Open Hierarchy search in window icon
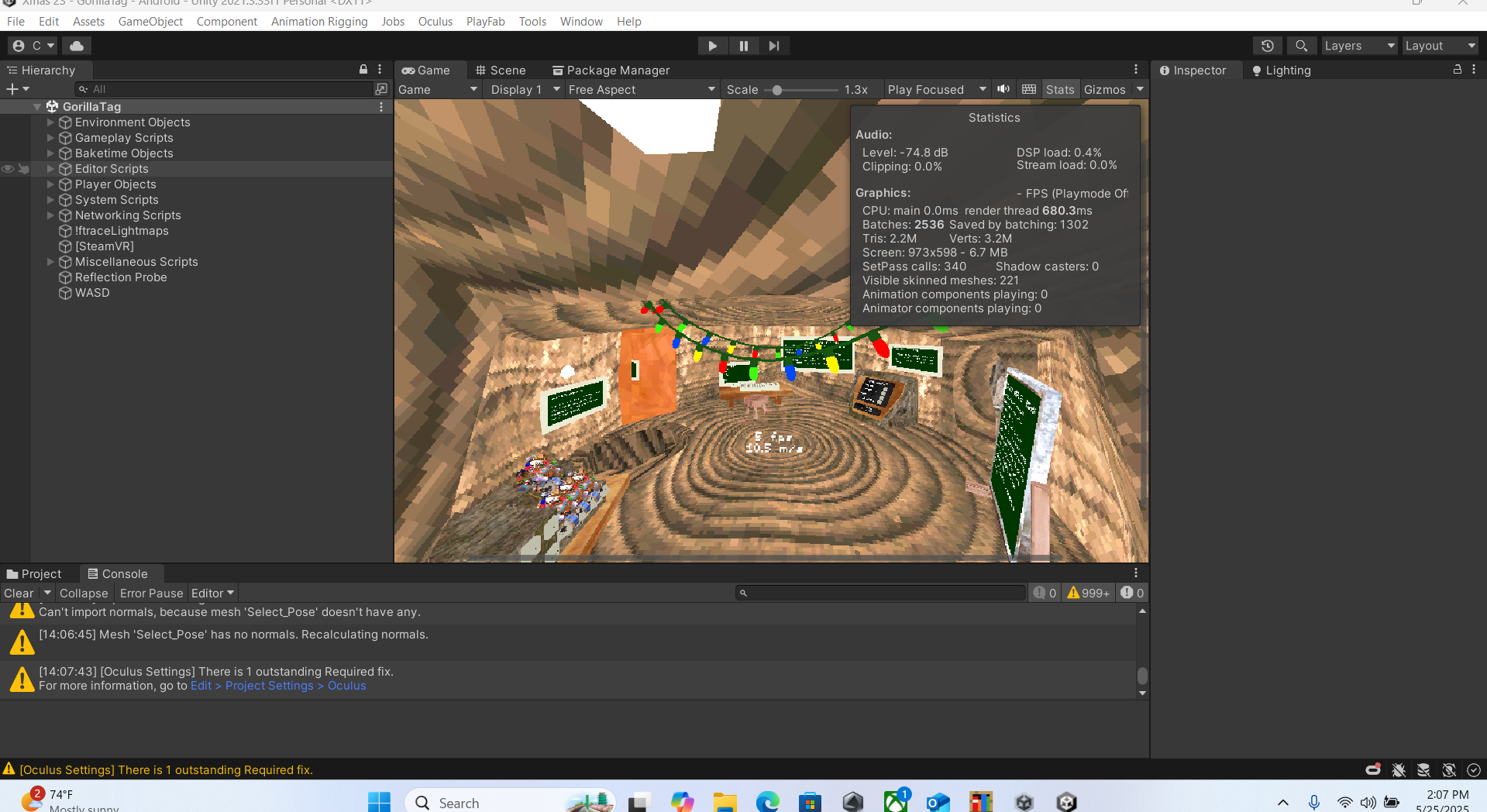1487x812 pixels. point(381,89)
